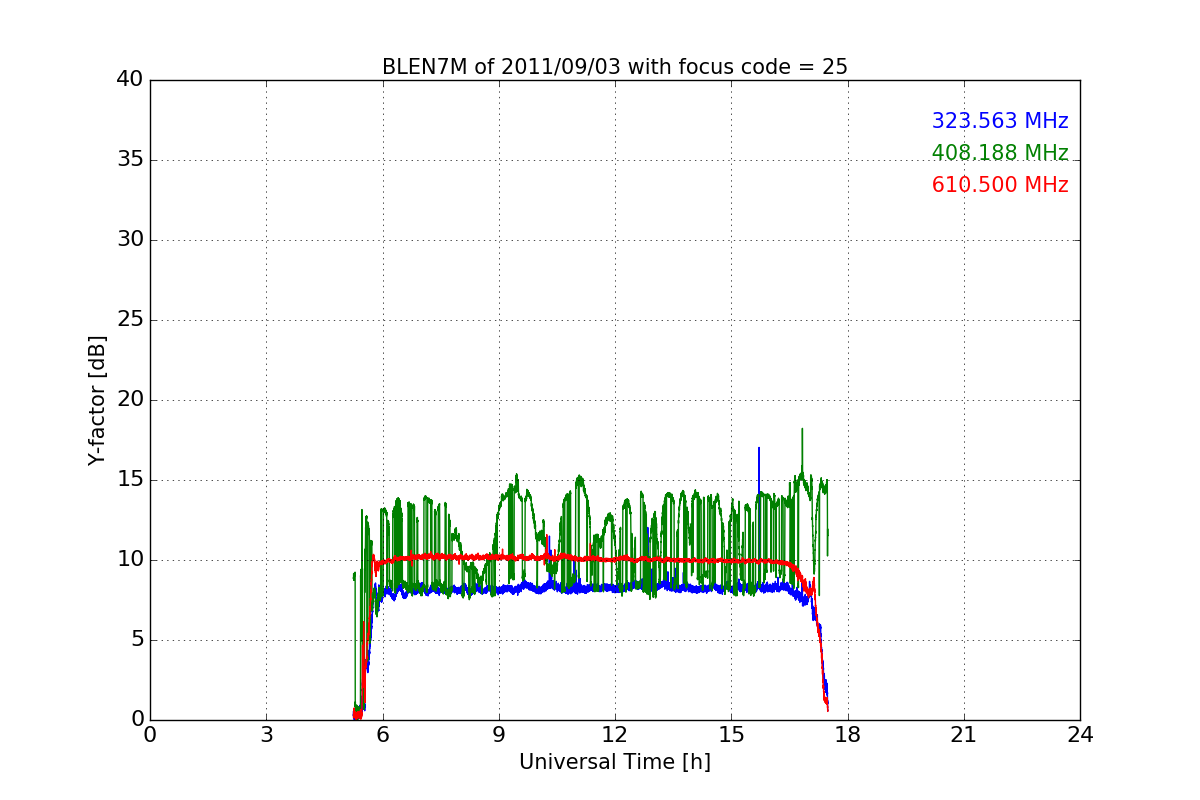
Task: Click the x-axis tick label '24'
Action: pyautogui.click(x=1080, y=734)
